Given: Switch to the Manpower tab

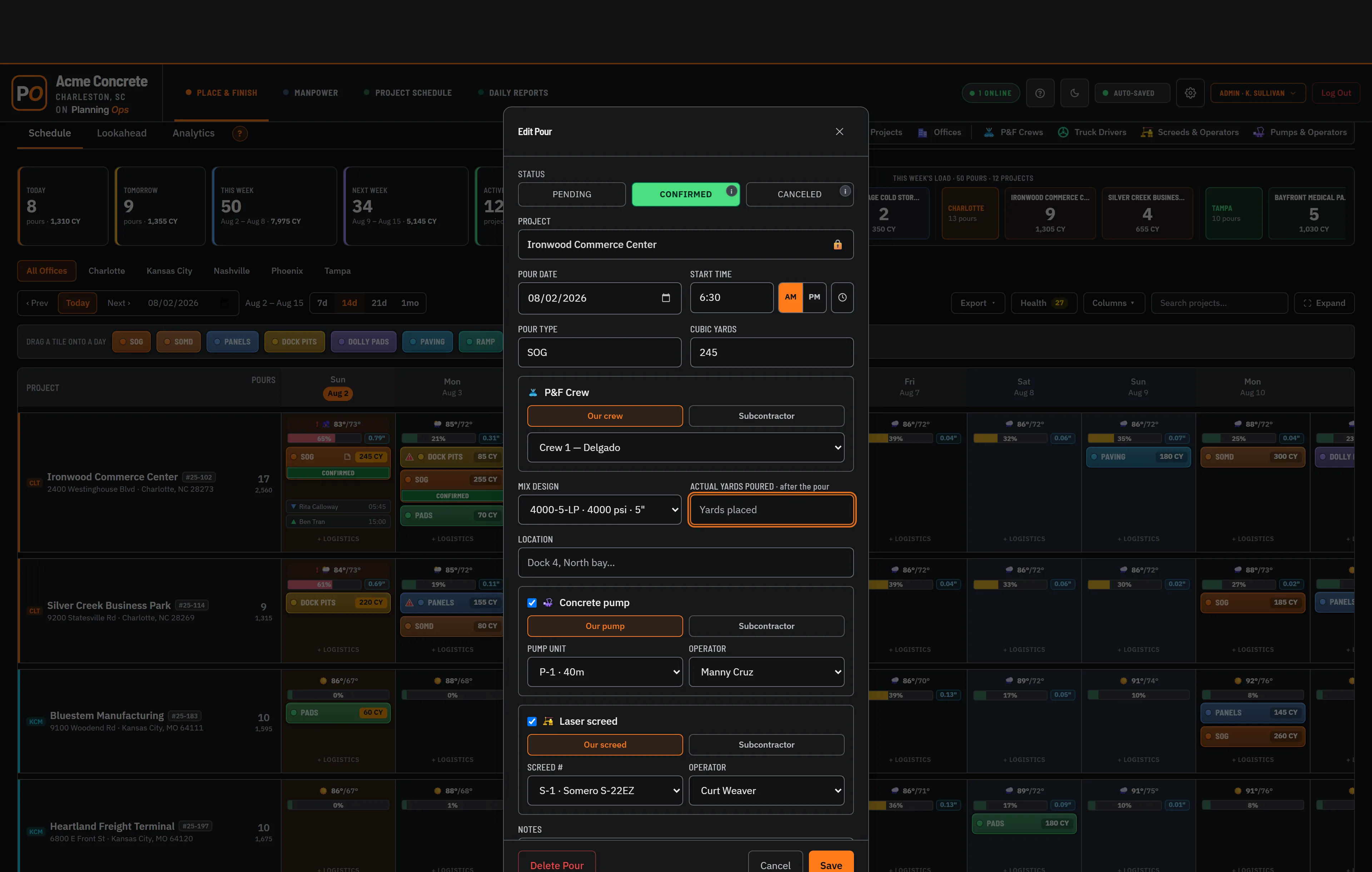Looking at the screenshot, I should pos(310,93).
